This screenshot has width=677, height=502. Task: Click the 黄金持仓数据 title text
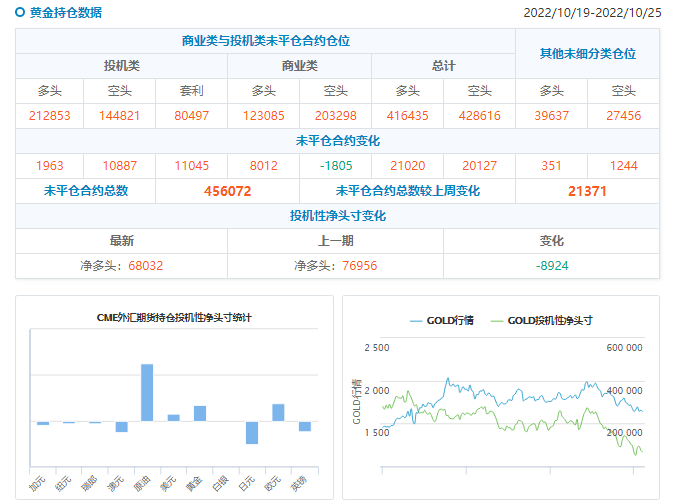[x=66, y=13]
